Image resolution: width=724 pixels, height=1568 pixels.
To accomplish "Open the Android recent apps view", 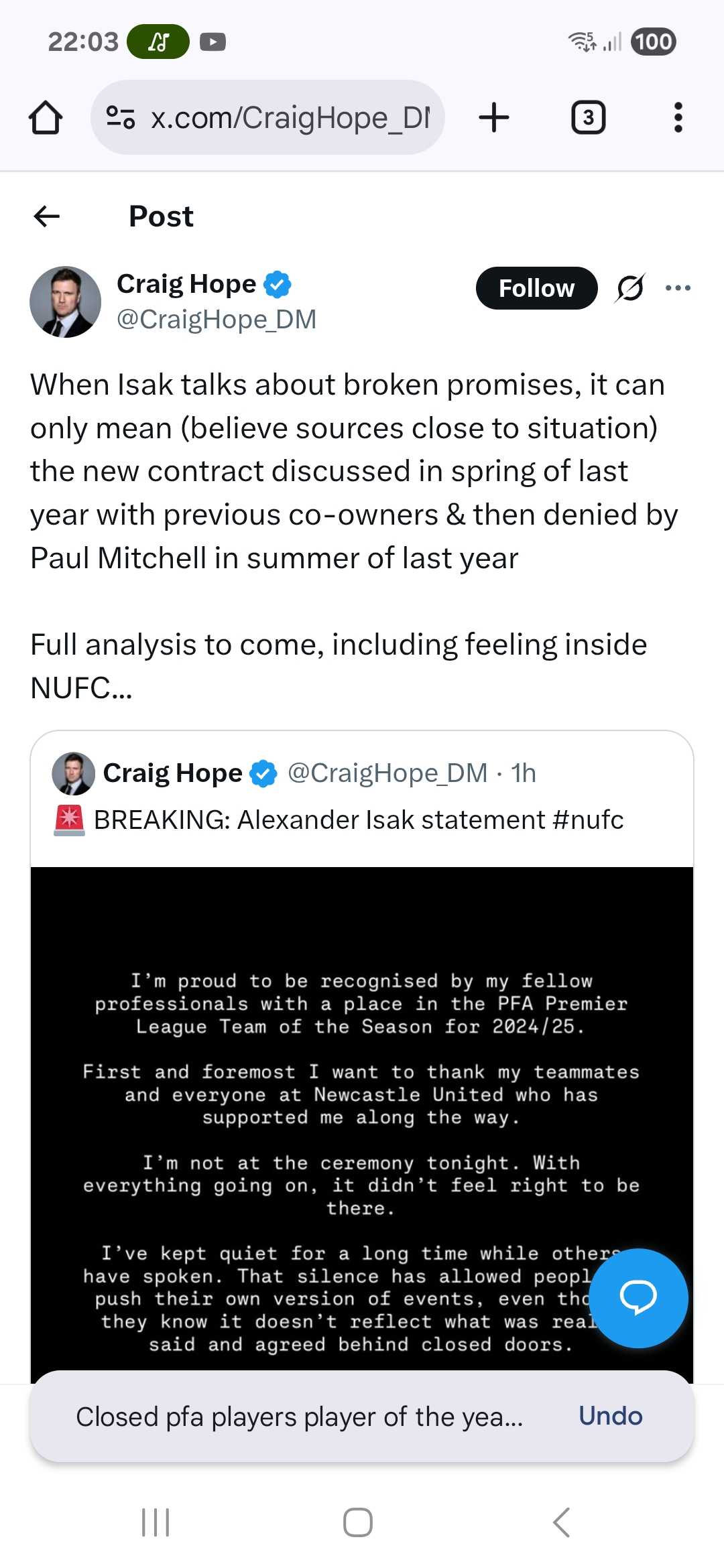I will (156, 1522).
